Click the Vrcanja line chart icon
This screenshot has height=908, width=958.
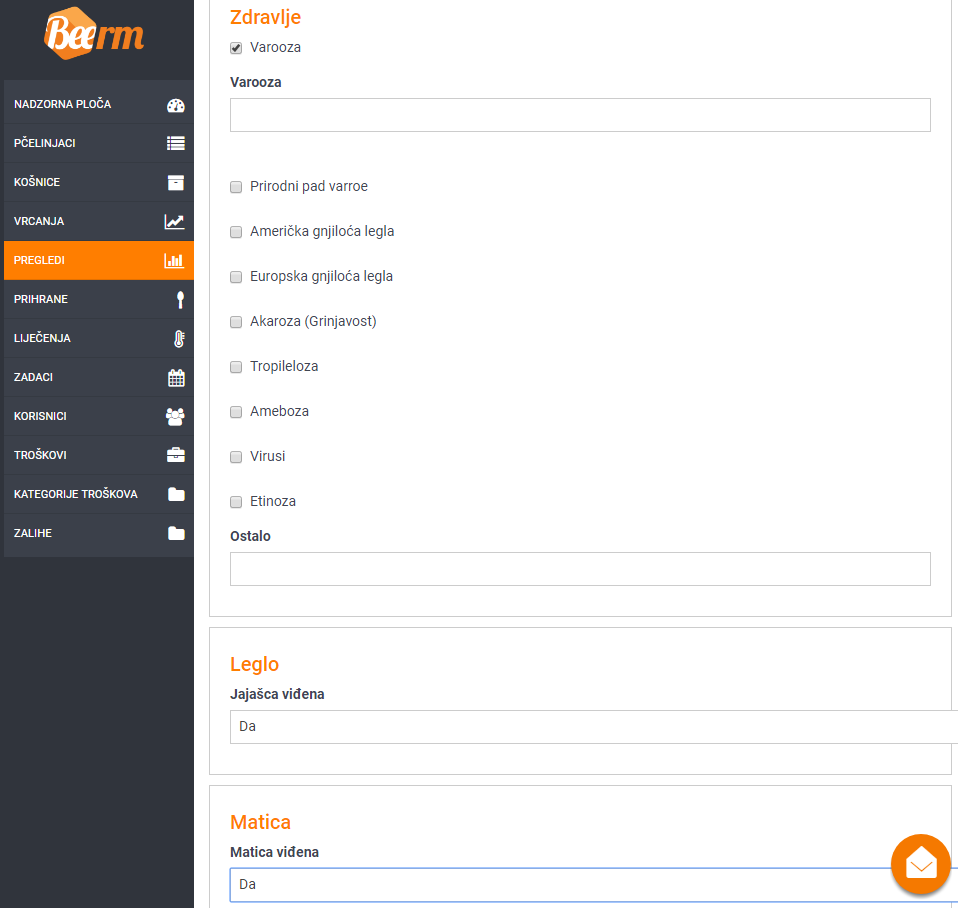point(174,221)
